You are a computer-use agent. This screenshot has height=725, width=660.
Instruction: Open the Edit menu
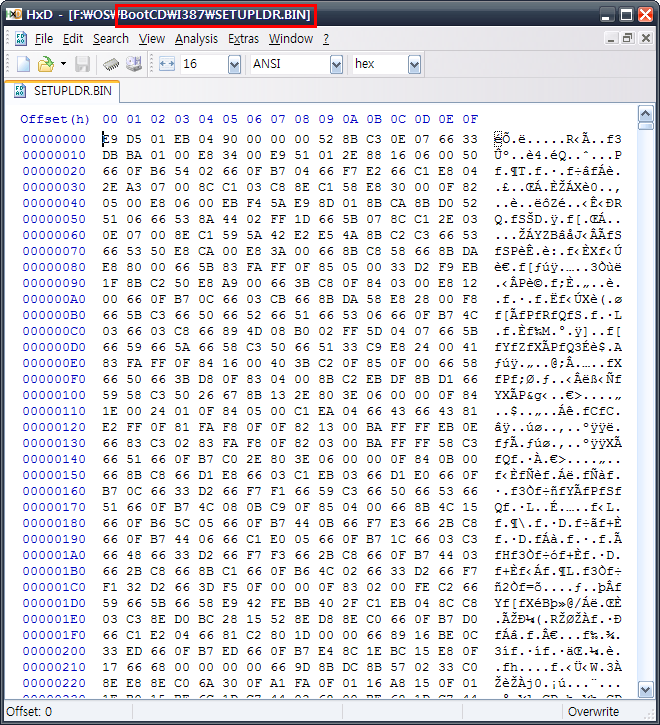[x=73, y=39]
